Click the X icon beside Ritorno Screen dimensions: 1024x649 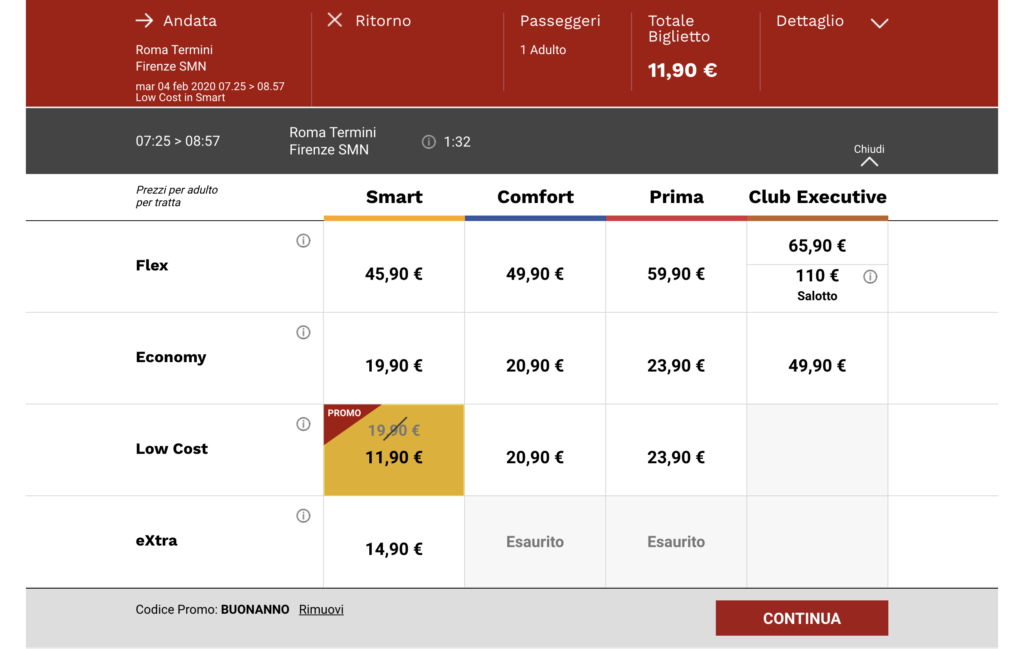335,20
